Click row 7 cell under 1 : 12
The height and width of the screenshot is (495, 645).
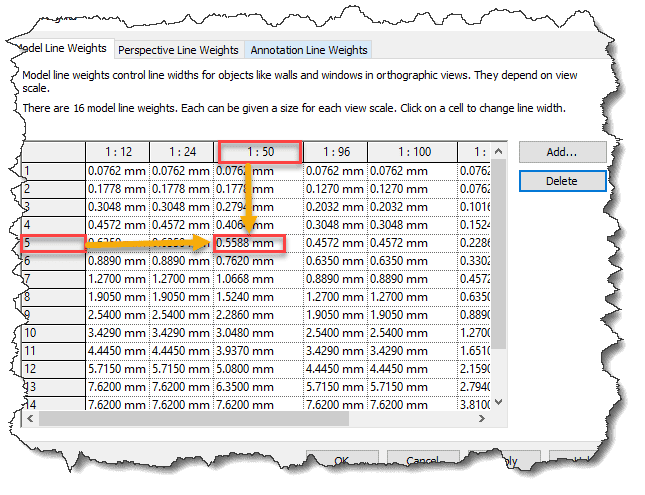pos(118,279)
